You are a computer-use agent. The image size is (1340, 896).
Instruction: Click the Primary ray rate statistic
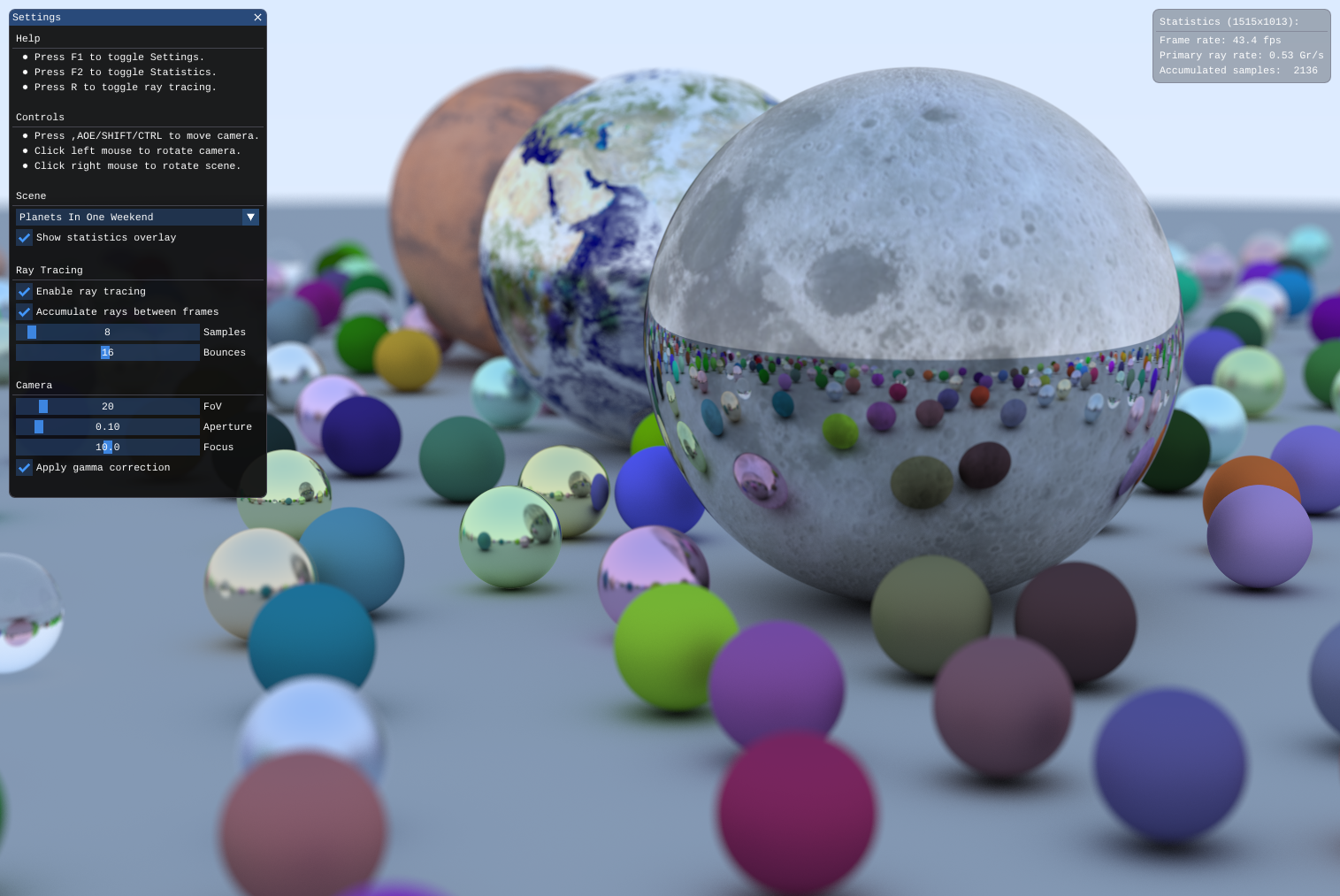click(x=1242, y=55)
